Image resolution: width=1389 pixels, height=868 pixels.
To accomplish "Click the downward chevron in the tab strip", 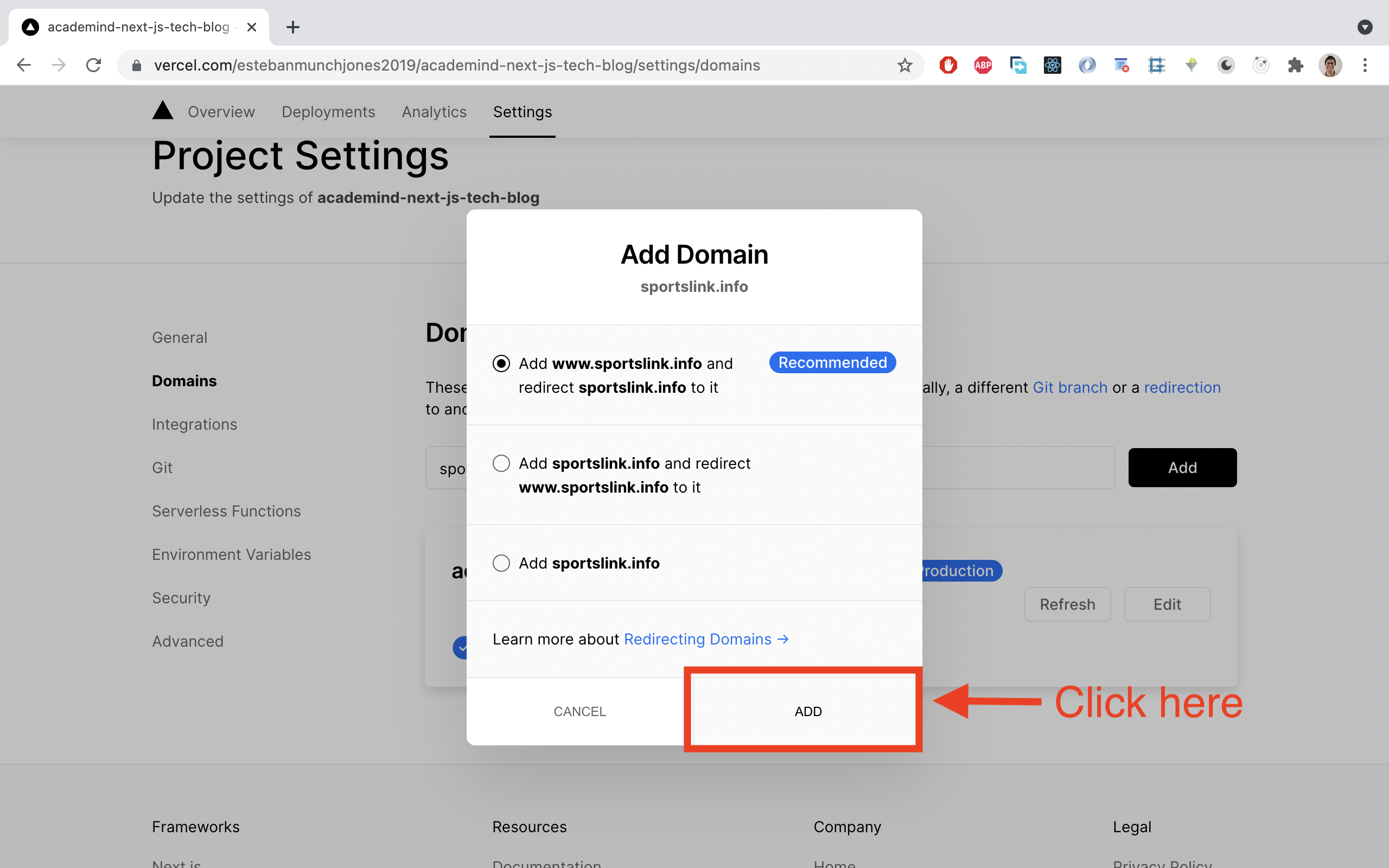I will pyautogui.click(x=1366, y=27).
